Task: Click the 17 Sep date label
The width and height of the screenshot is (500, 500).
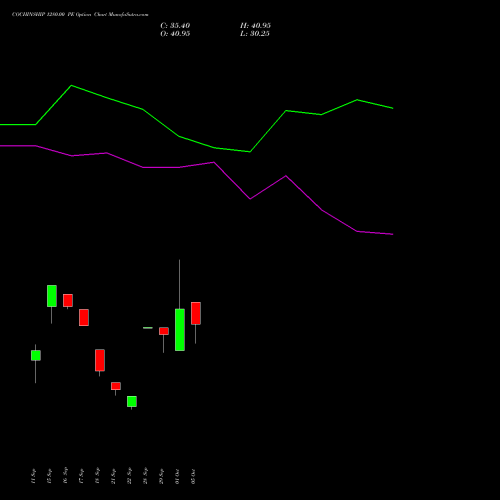Action: tap(81, 476)
